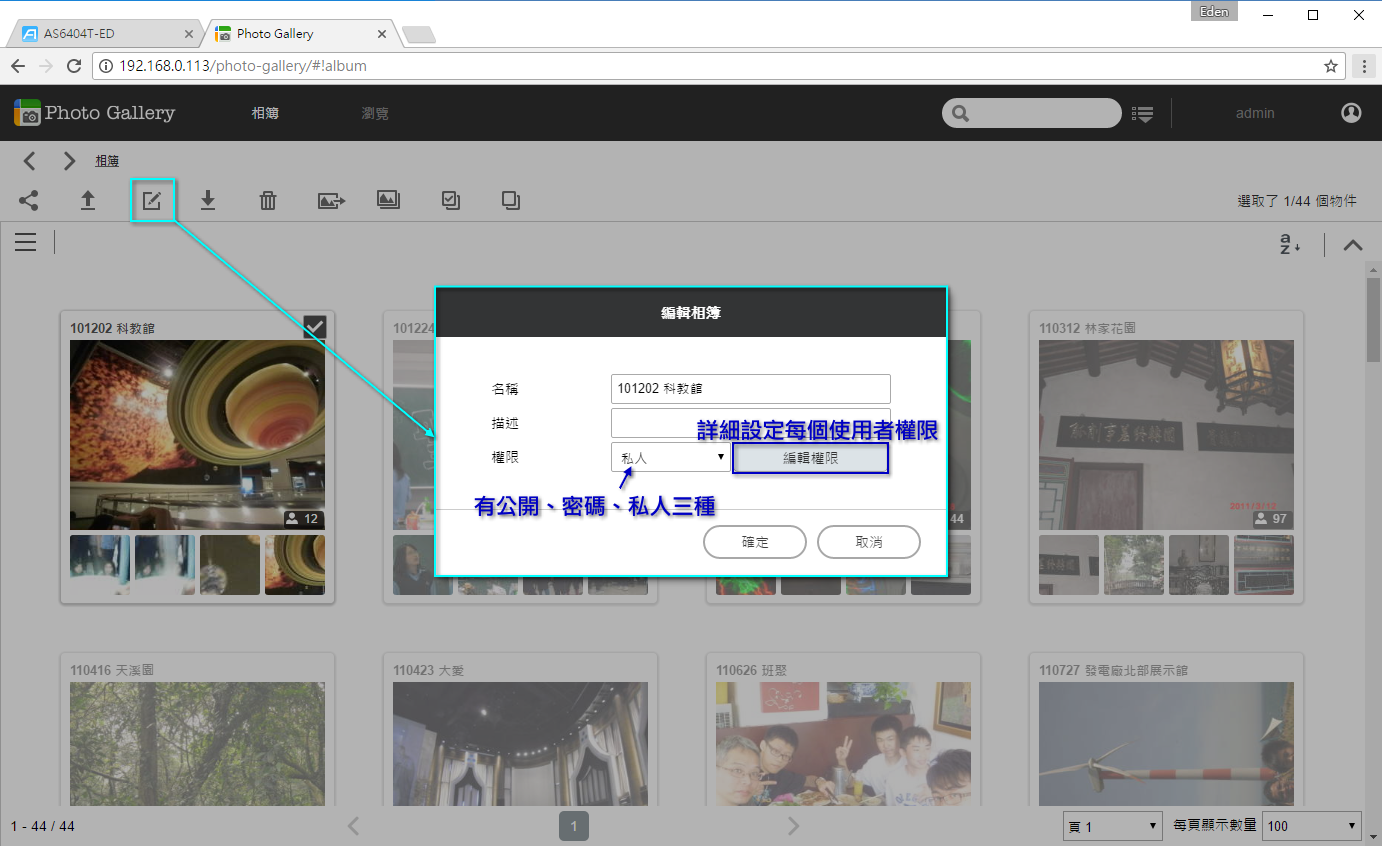The image size is (1382, 846).
Task: Open the advanced search filter icon
Action: [x=1142, y=114]
